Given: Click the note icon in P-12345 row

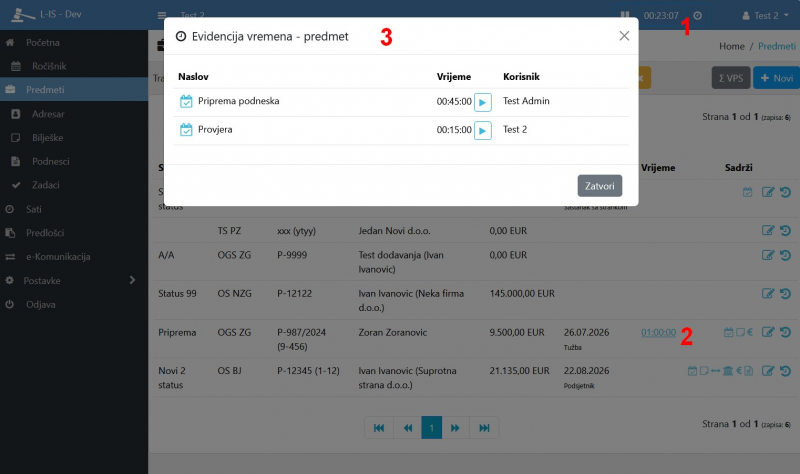Looking at the screenshot, I should point(704,371).
